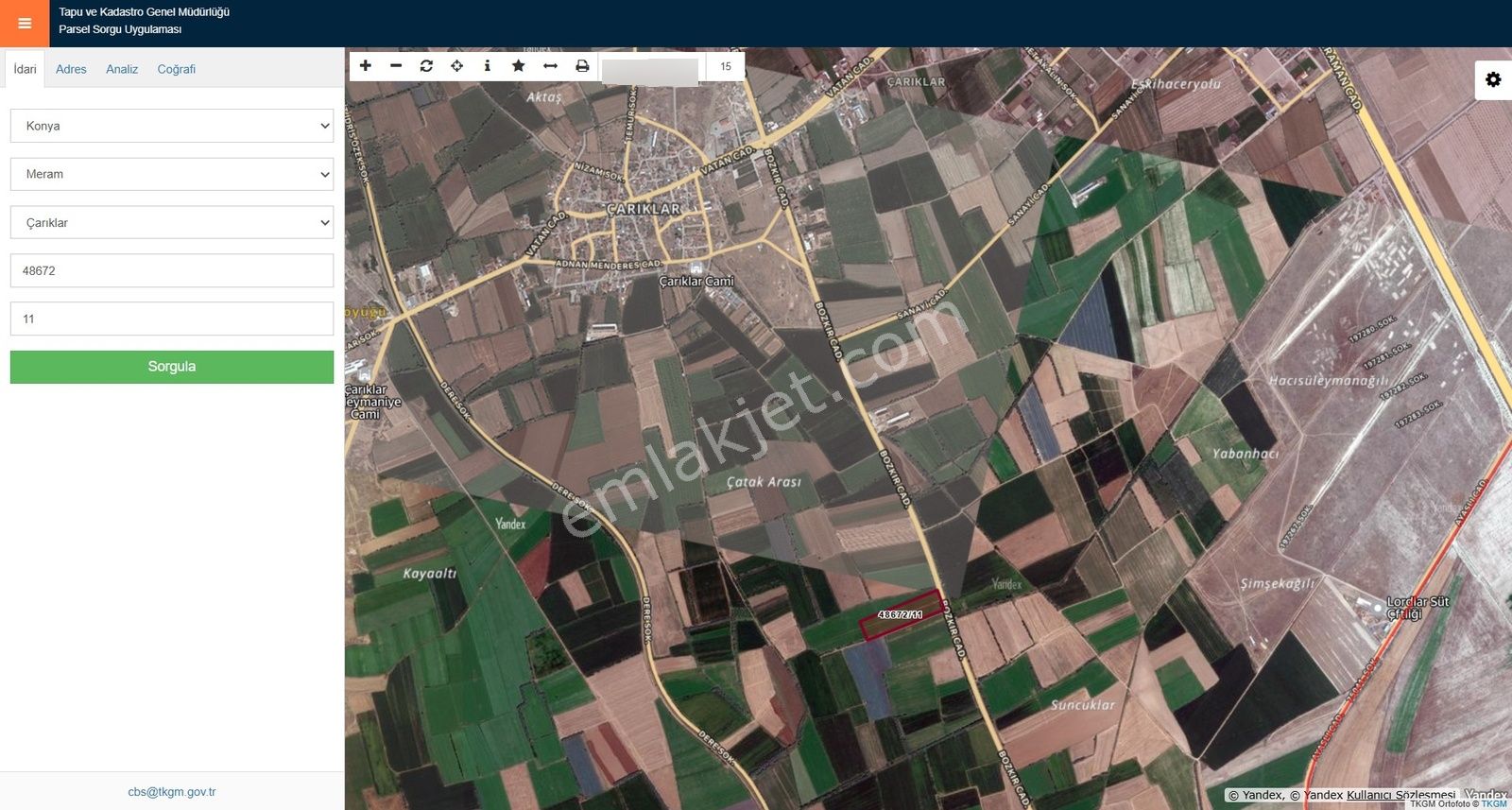1512x810 pixels.
Task: Open favorites with the star icon
Action: coord(518,66)
